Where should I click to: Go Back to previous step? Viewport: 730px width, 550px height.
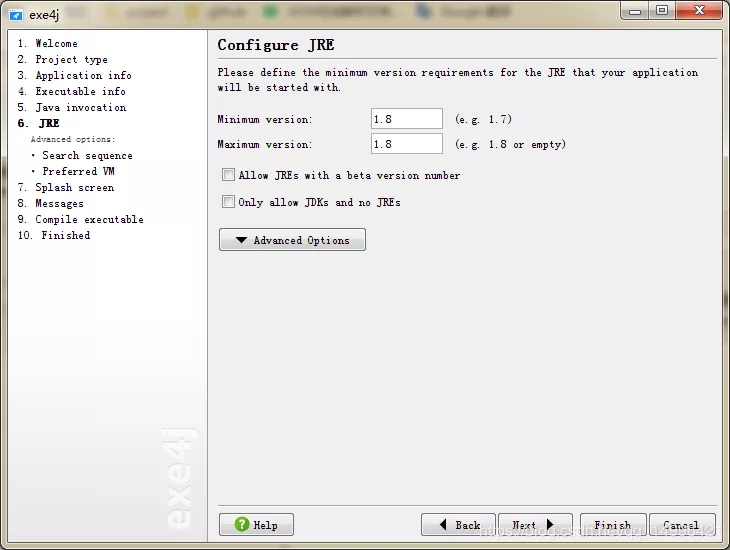pos(459,525)
